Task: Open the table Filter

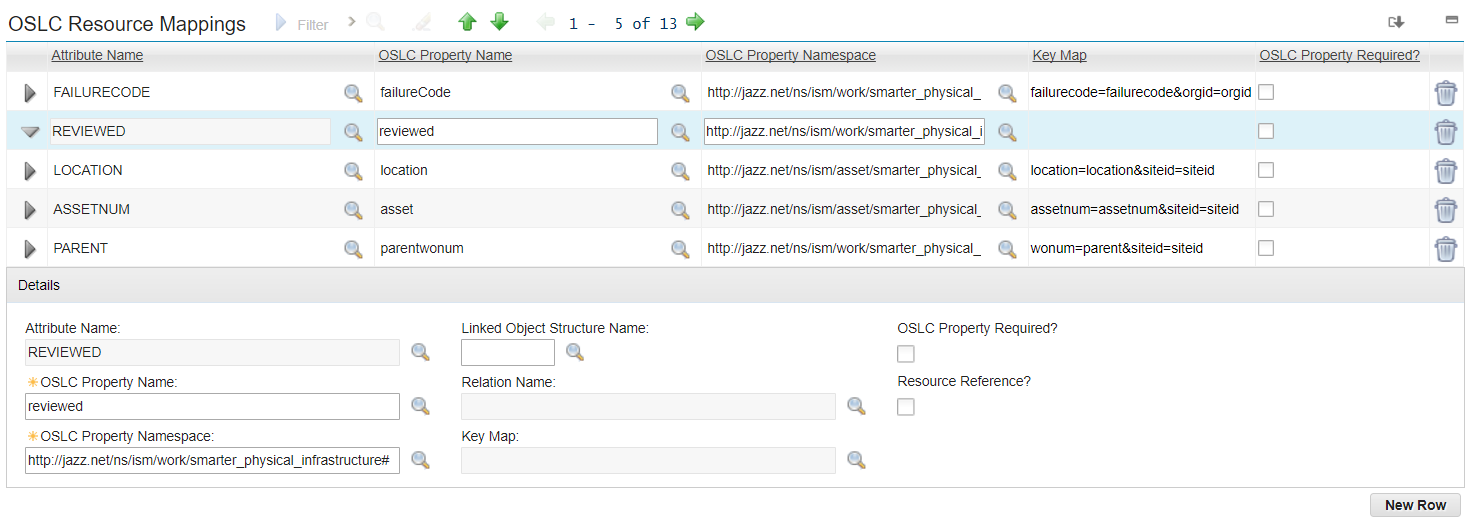Action: coord(303,24)
